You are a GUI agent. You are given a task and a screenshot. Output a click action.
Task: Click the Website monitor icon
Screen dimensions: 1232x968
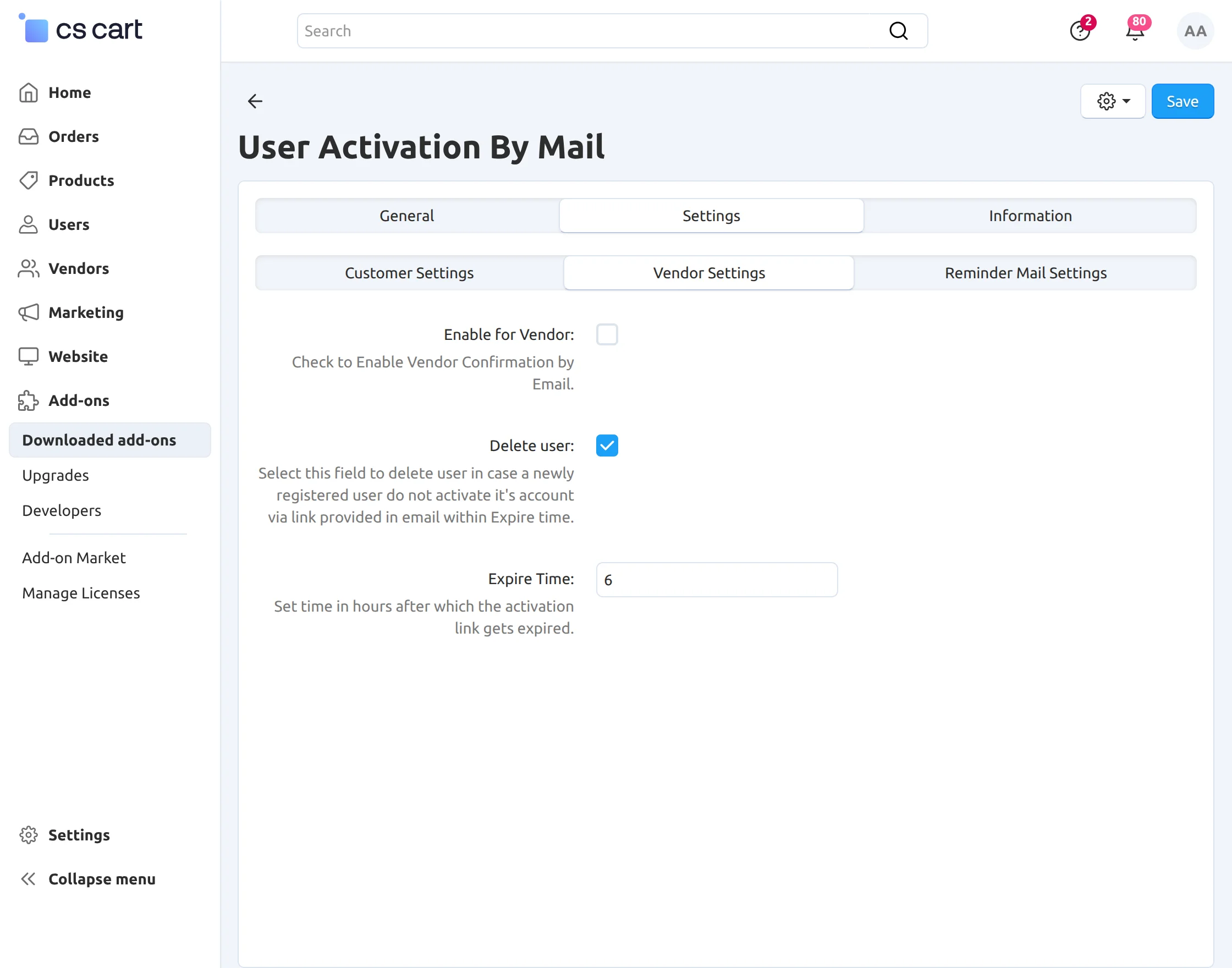pyautogui.click(x=29, y=356)
